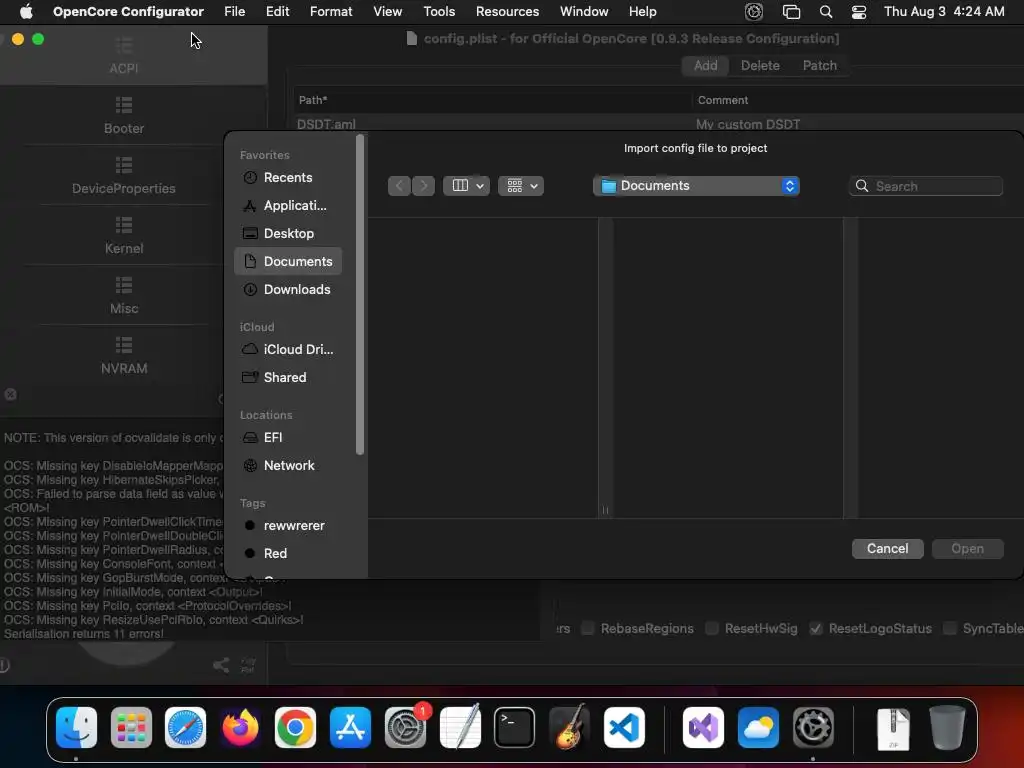This screenshot has height=768, width=1024.
Task: Cancel the import dialog
Action: [888, 549]
